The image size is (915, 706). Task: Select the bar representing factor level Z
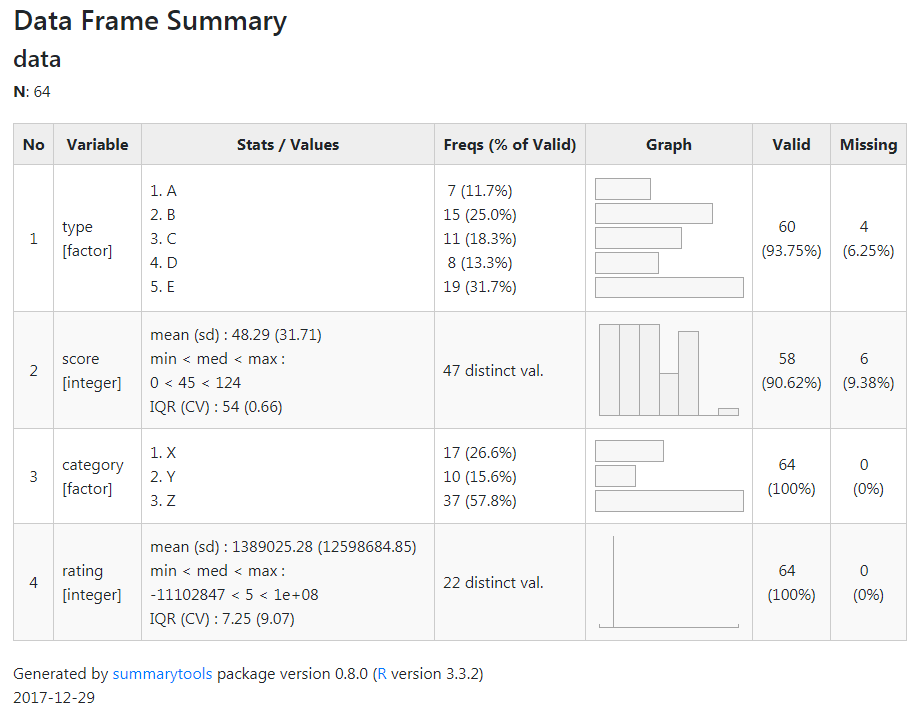click(668, 500)
